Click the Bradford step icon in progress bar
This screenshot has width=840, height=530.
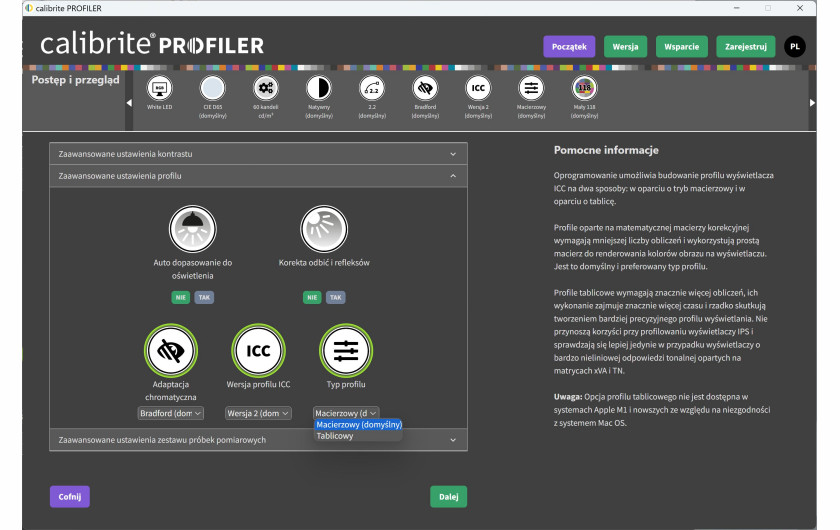point(425,88)
